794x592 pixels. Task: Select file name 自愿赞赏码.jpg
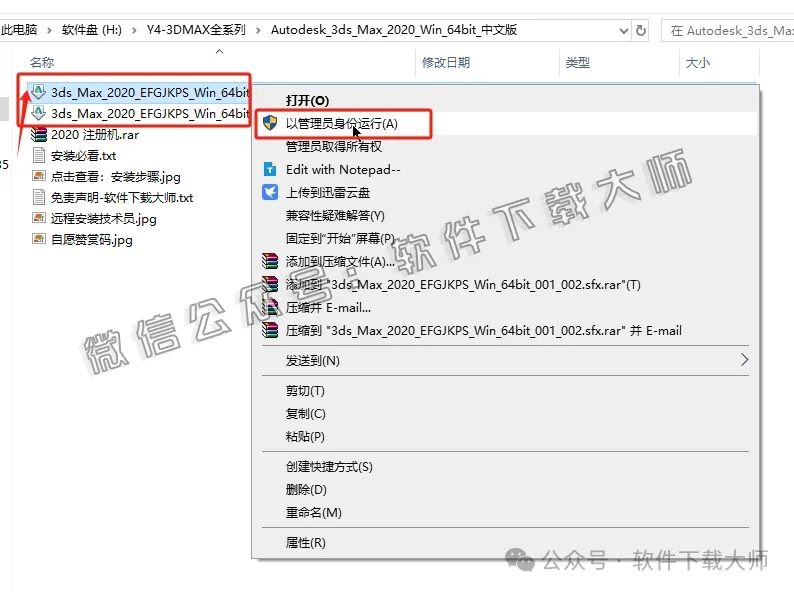[92, 240]
